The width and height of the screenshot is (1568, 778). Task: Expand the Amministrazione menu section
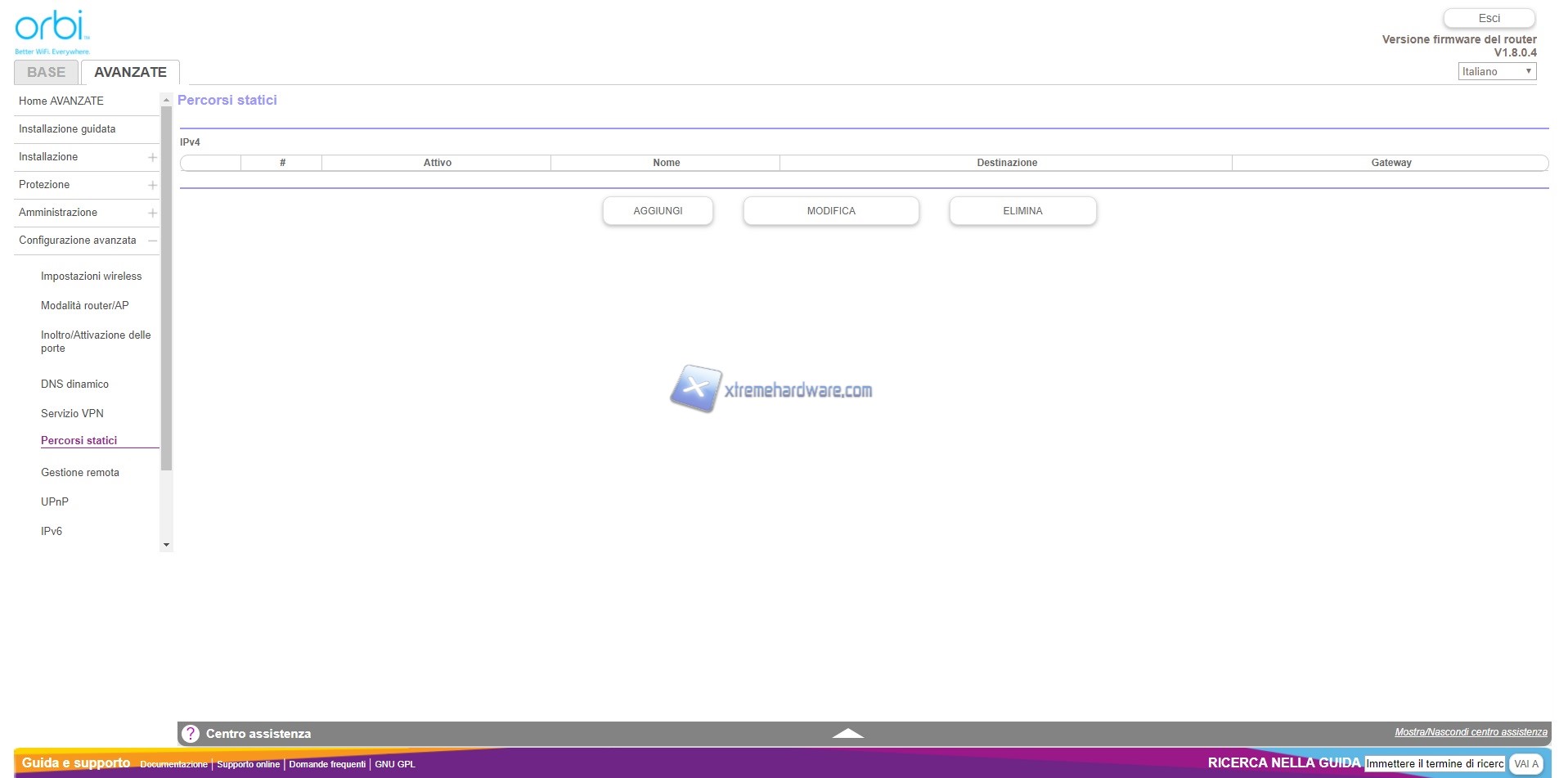[152, 213]
